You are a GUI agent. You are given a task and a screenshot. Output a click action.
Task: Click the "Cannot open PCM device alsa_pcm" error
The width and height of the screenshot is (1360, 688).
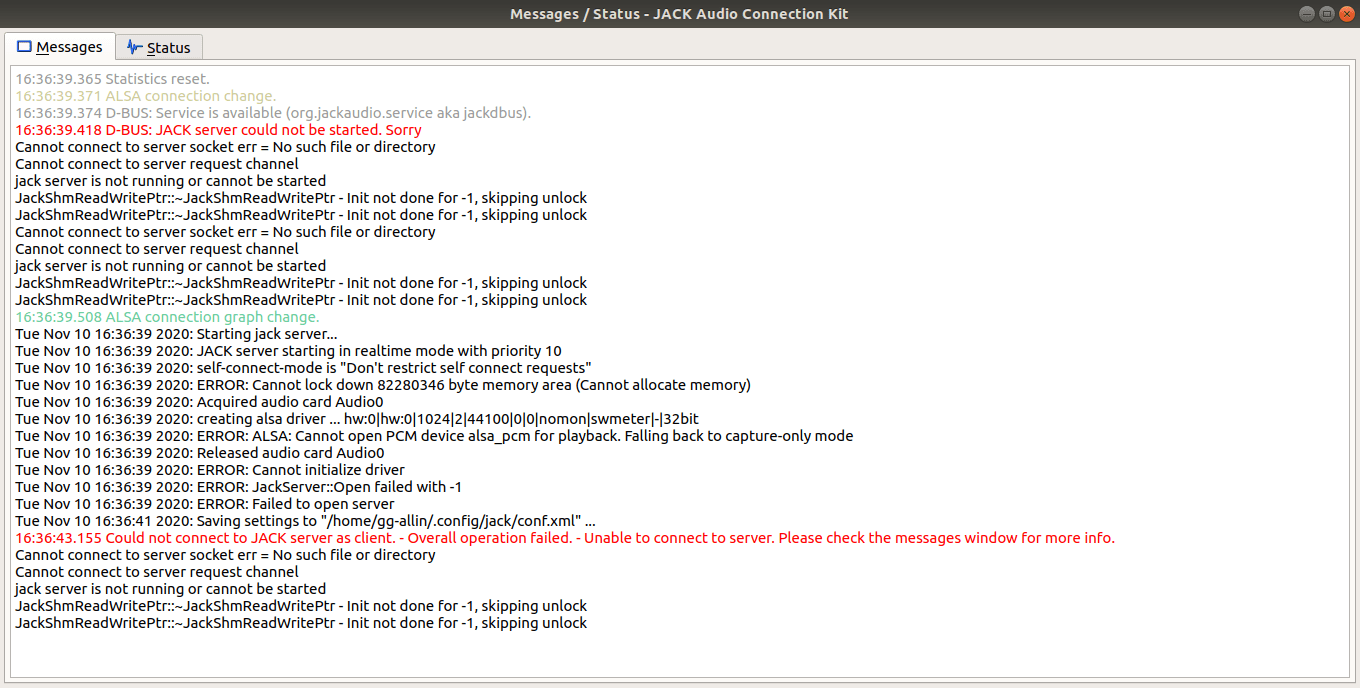click(434, 436)
